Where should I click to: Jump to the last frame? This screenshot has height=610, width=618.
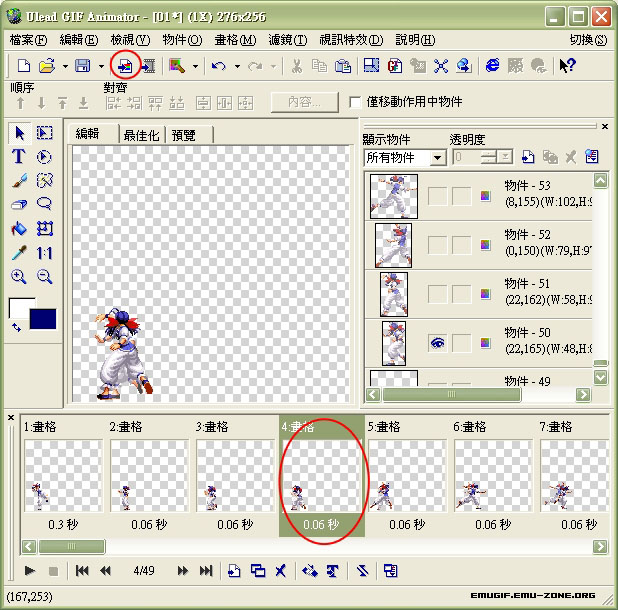(x=206, y=571)
